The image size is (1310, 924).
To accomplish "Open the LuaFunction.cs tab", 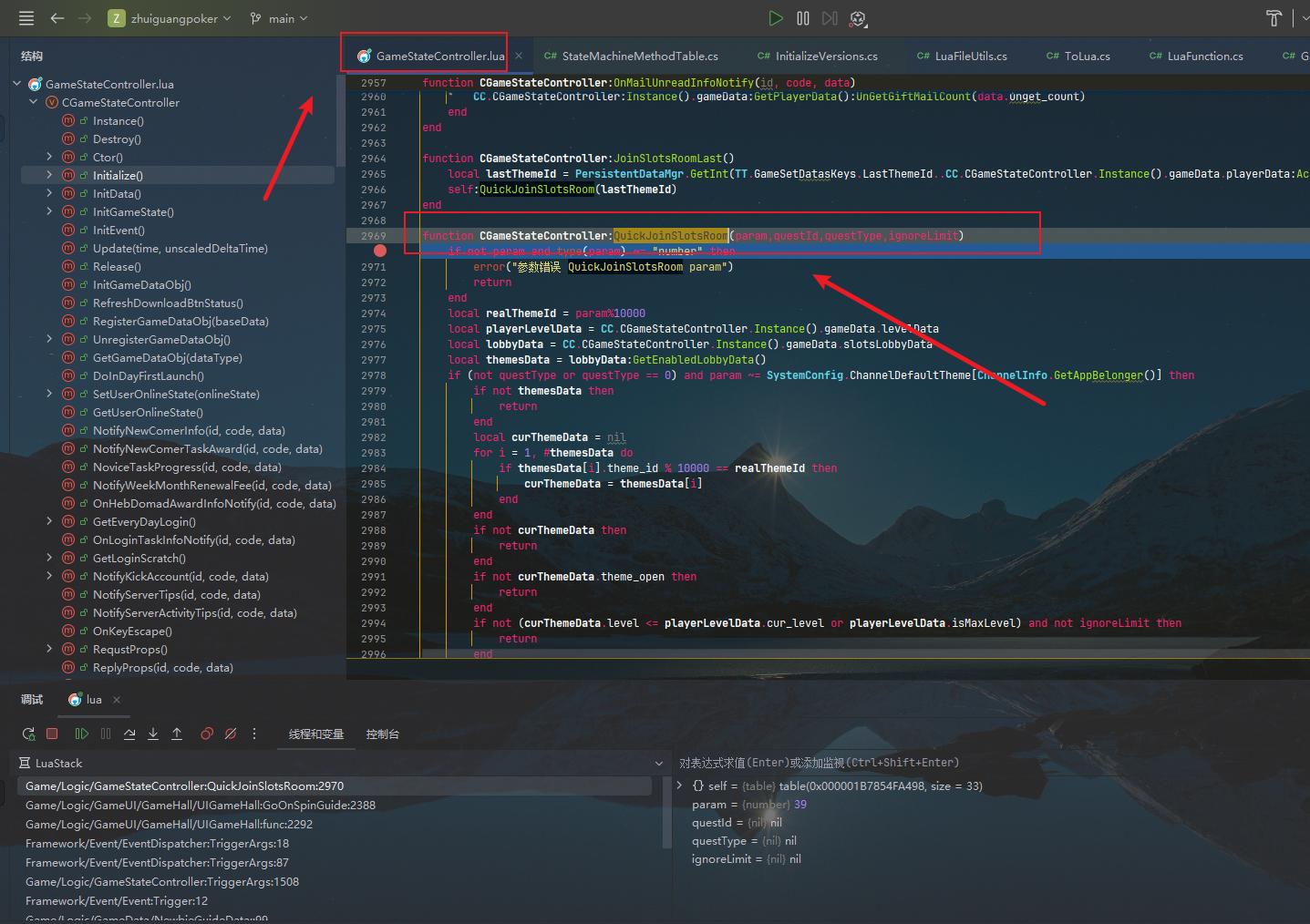I will coord(1195,56).
